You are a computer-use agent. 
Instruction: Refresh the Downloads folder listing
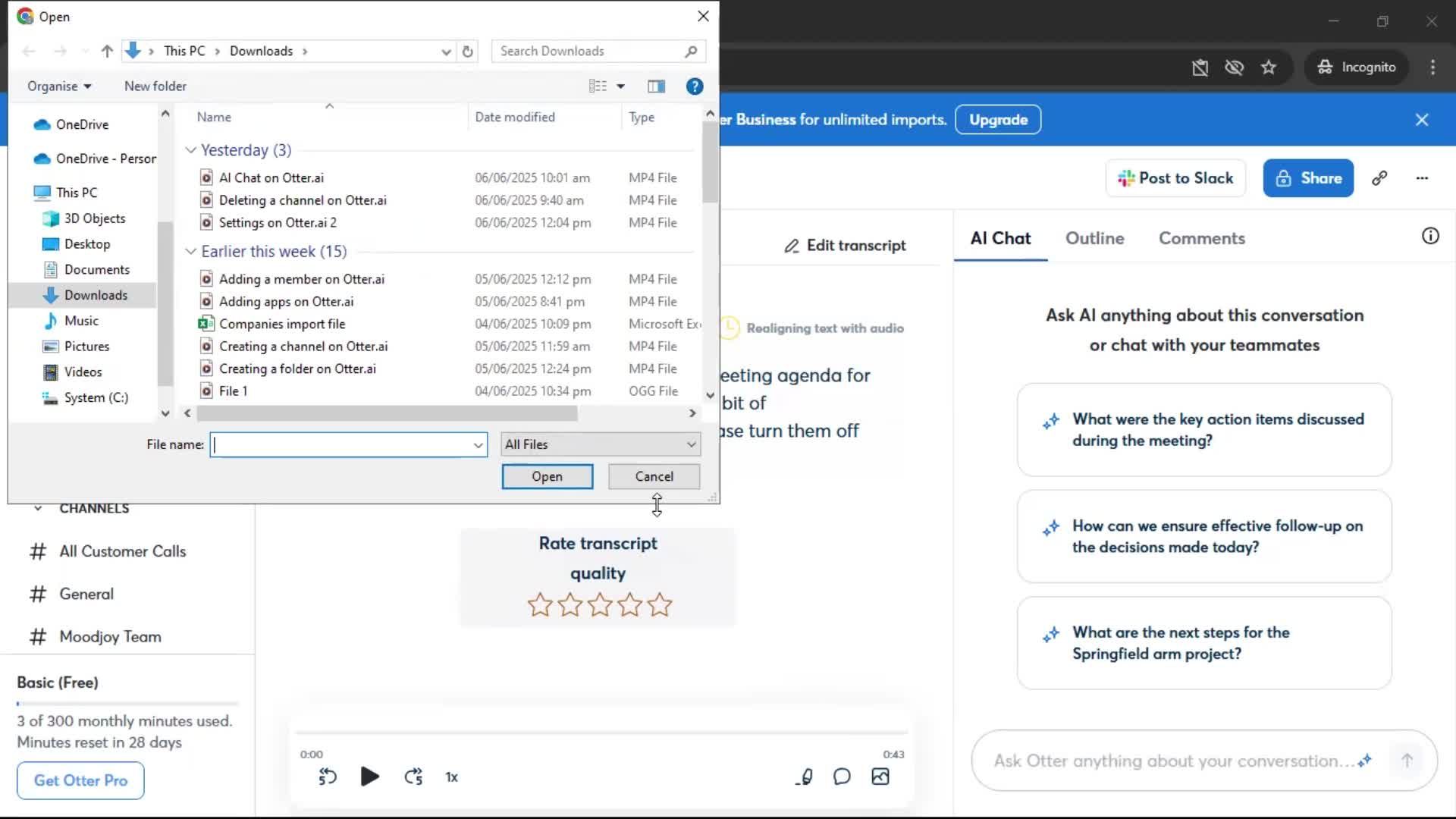(x=468, y=51)
